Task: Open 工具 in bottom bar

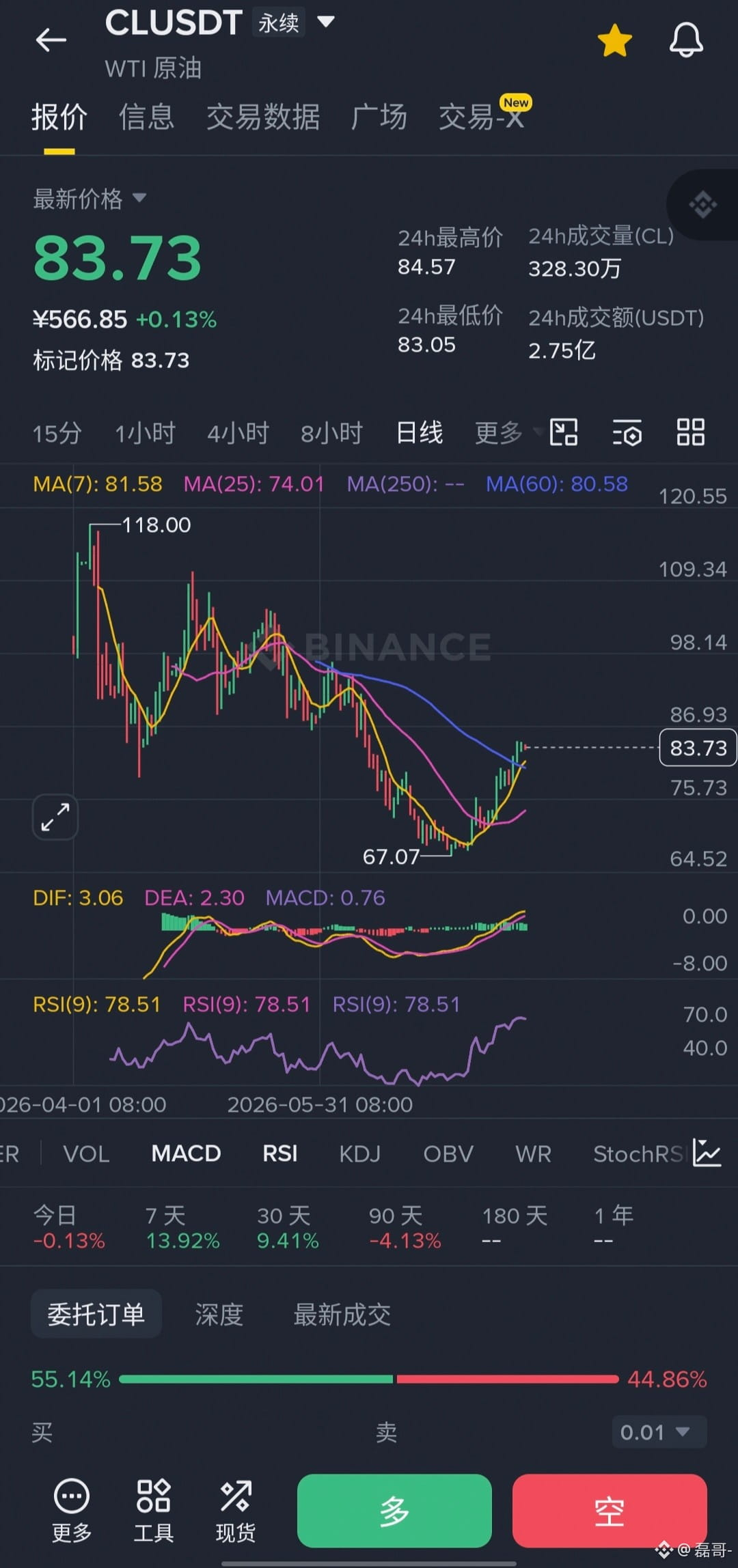Action: click(x=154, y=1511)
